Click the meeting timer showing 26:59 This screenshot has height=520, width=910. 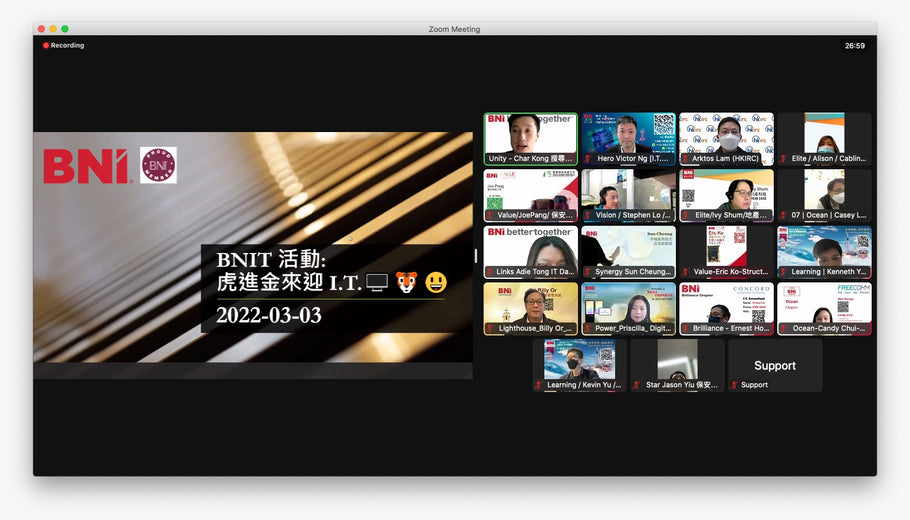coord(854,45)
